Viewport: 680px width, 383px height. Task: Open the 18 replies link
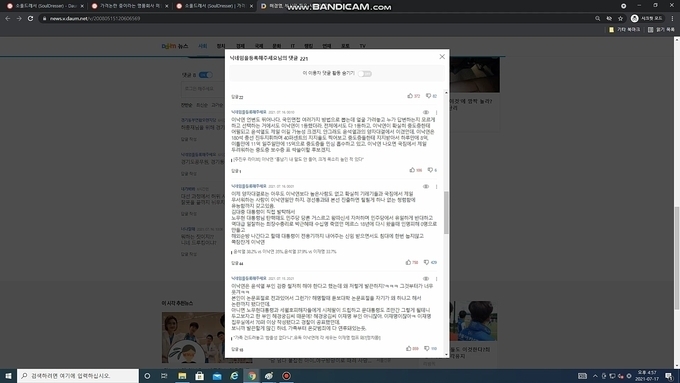tap(237, 349)
